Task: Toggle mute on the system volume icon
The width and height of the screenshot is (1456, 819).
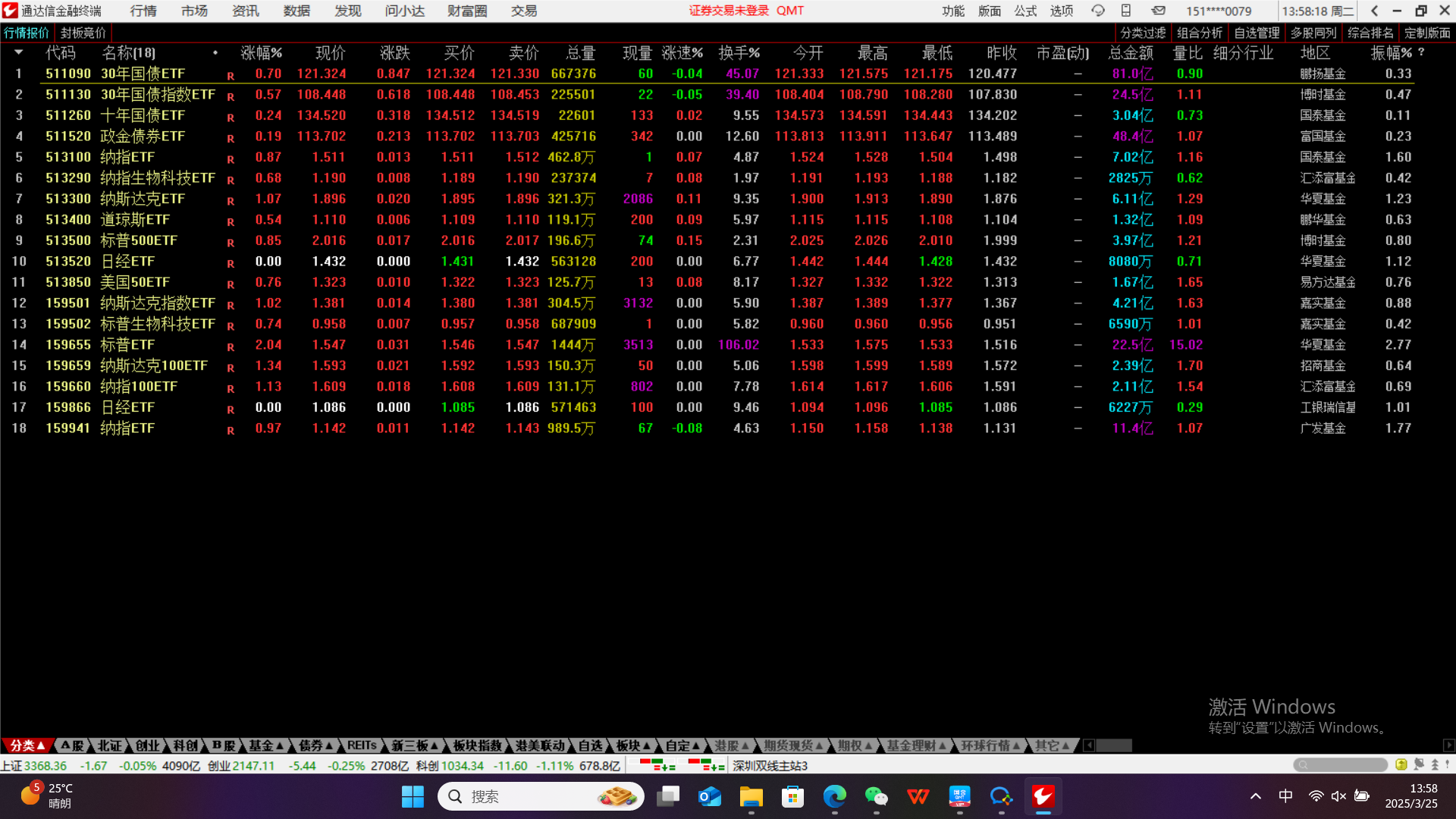Action: (x=1338, y=796)
